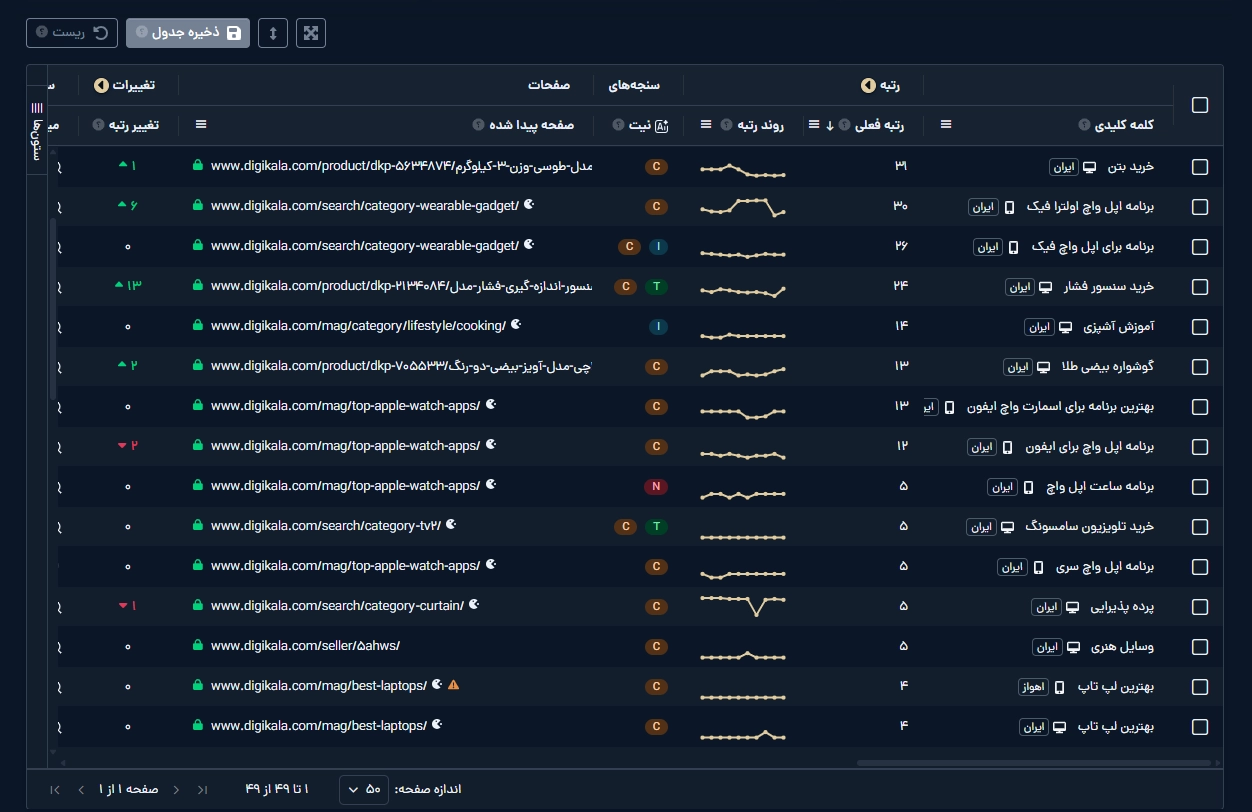
Task: Click the صفحات column group header
Action: click(549, 85)
